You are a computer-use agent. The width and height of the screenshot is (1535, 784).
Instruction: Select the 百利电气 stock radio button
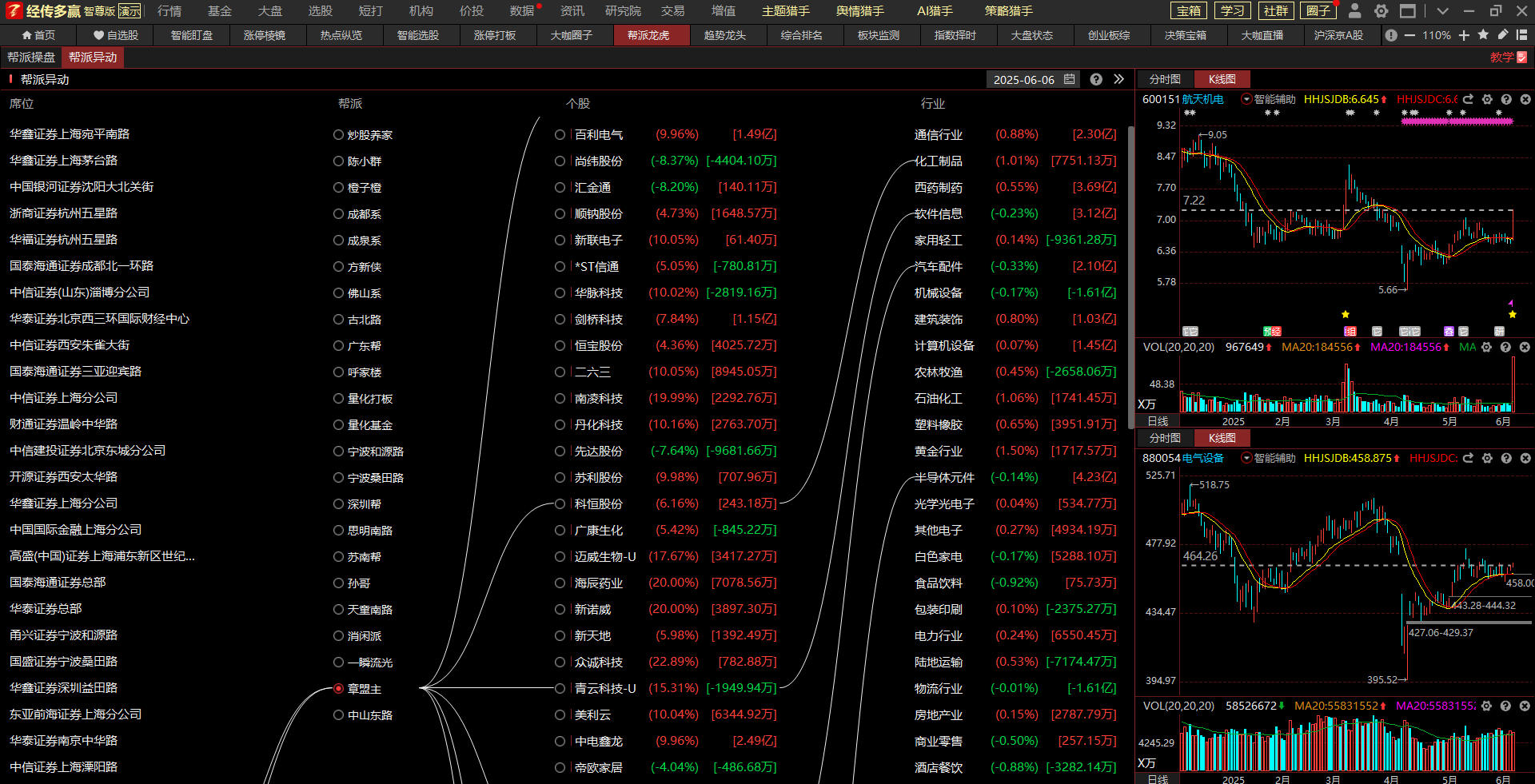click(560, 135)
